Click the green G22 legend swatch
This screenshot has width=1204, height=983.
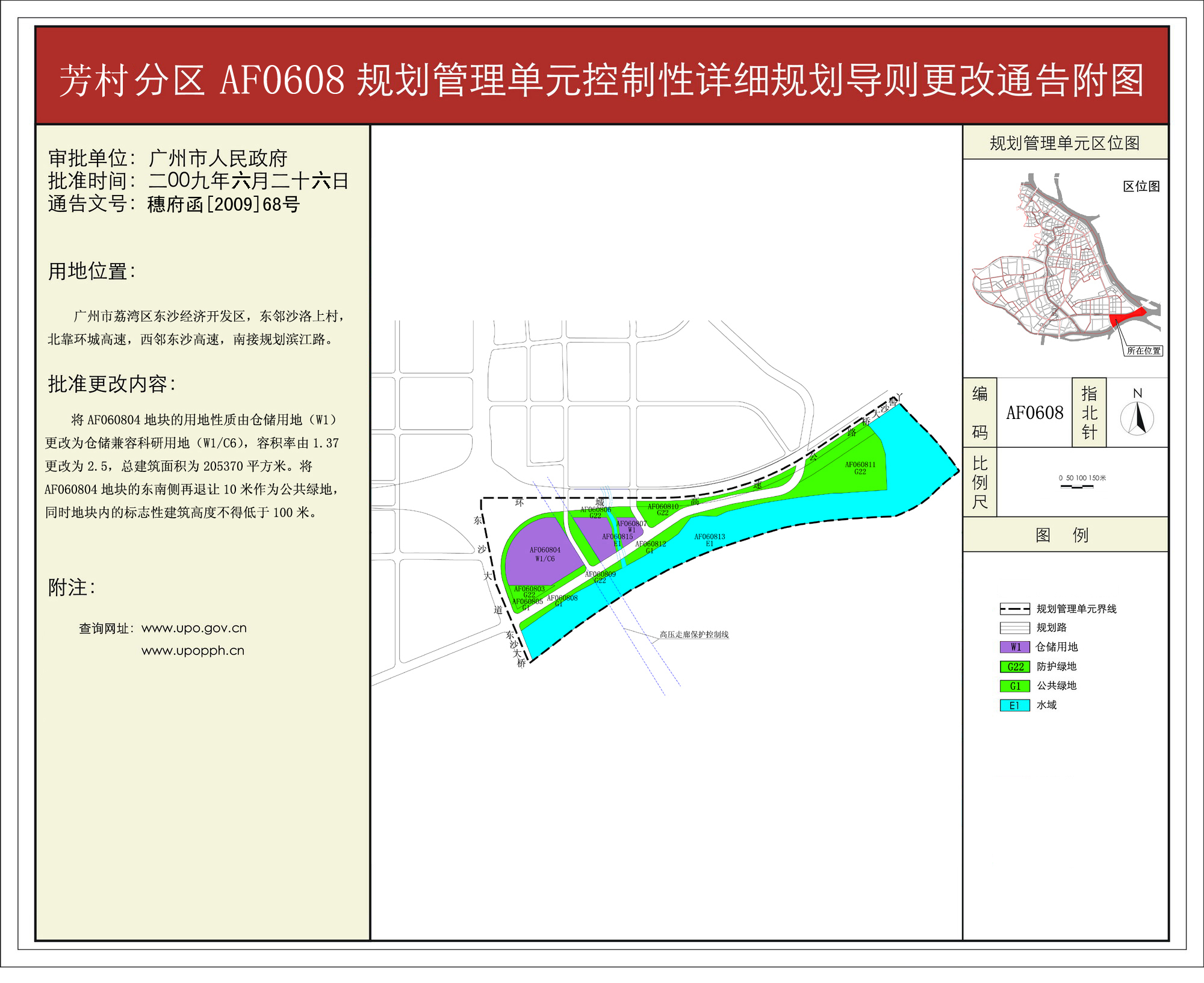tap(1015, 666)
